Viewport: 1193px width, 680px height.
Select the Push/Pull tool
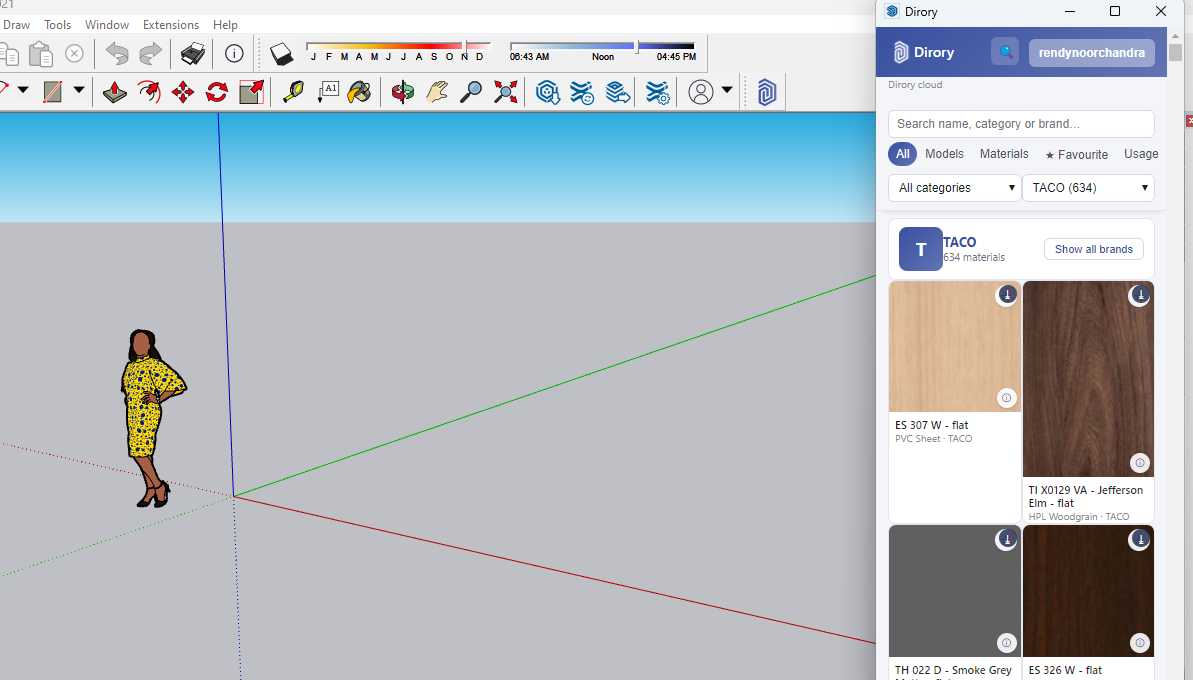pos(115,92)
